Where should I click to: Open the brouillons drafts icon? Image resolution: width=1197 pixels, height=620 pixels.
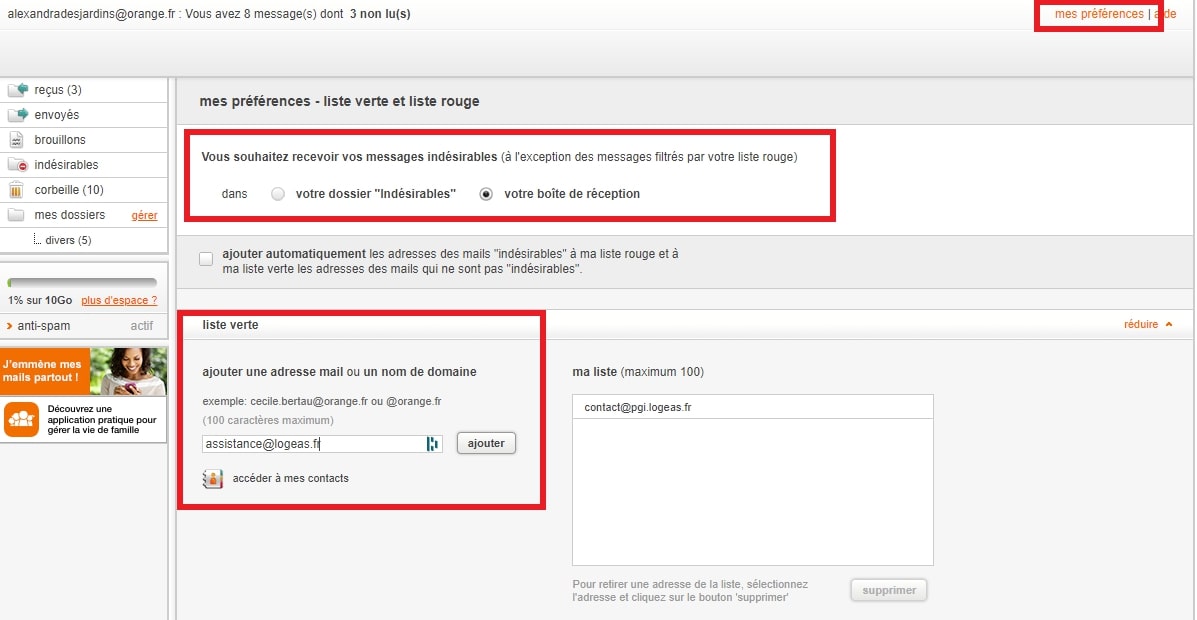coord(17,140)
